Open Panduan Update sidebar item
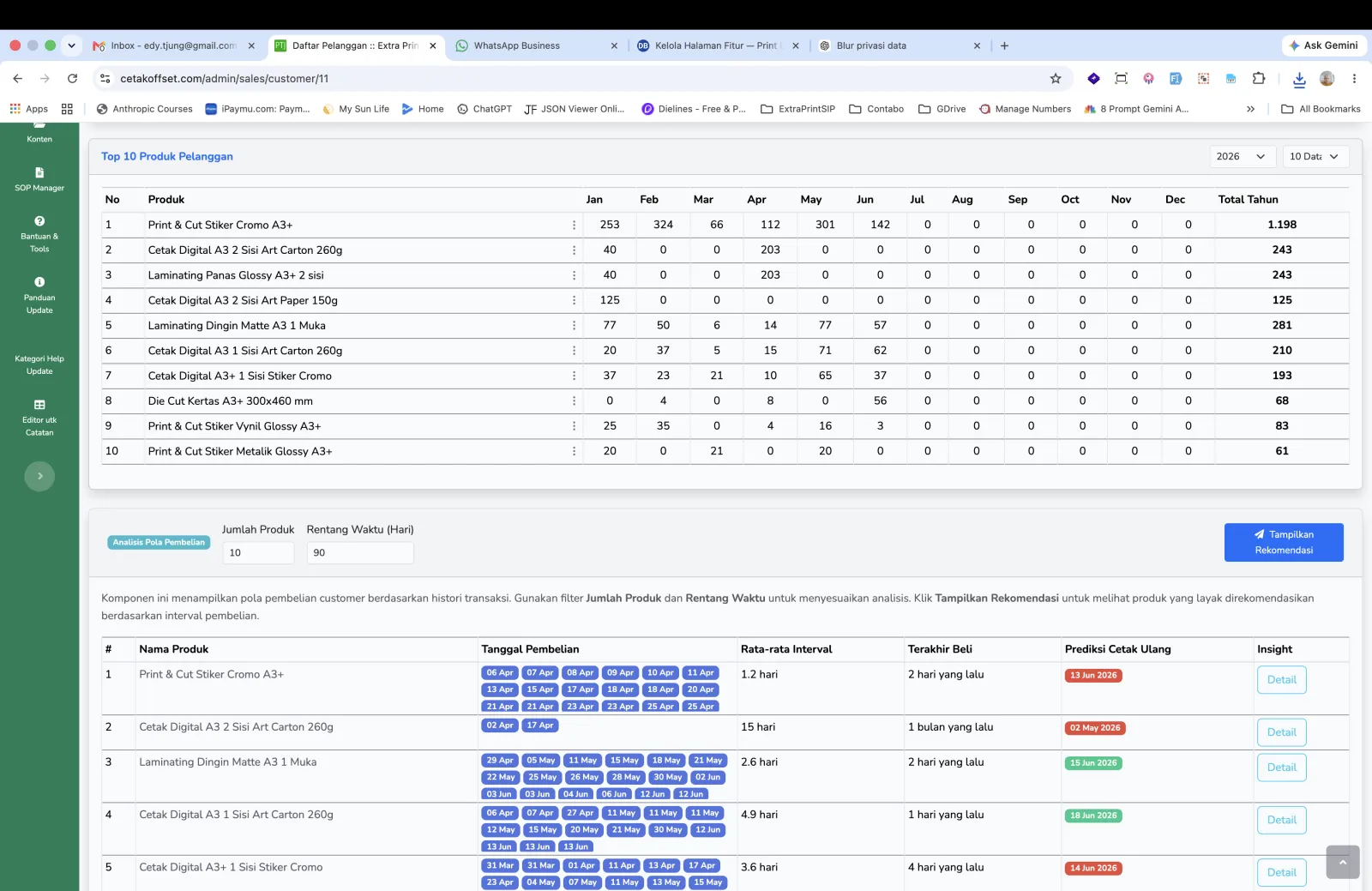This screenshot has width=1372, height=891. coord(39,296)
